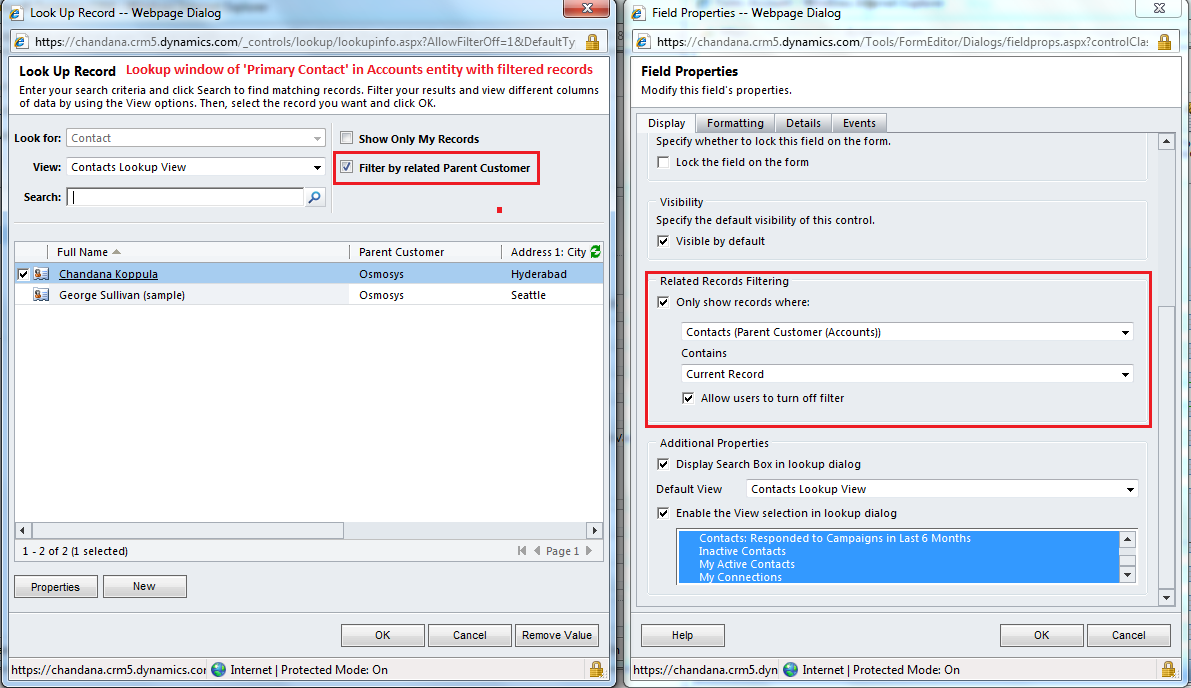Disable Allow users to turn off filter

(x=688, y=397)
